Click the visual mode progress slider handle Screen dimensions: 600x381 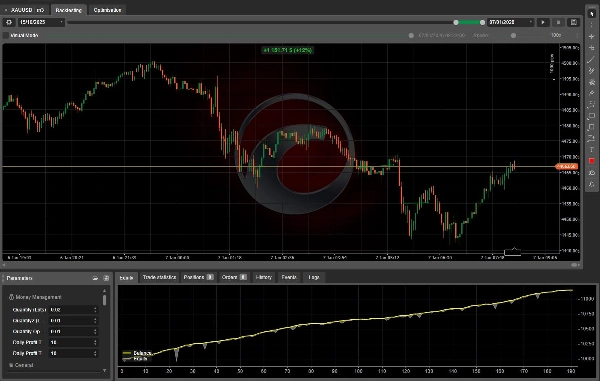pos(411,35)
